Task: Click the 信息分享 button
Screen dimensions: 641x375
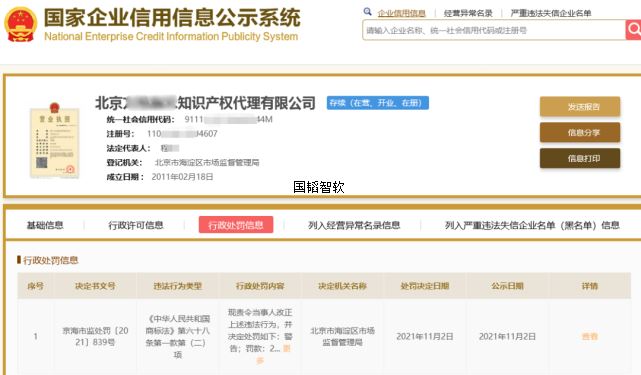Action: 580,132
